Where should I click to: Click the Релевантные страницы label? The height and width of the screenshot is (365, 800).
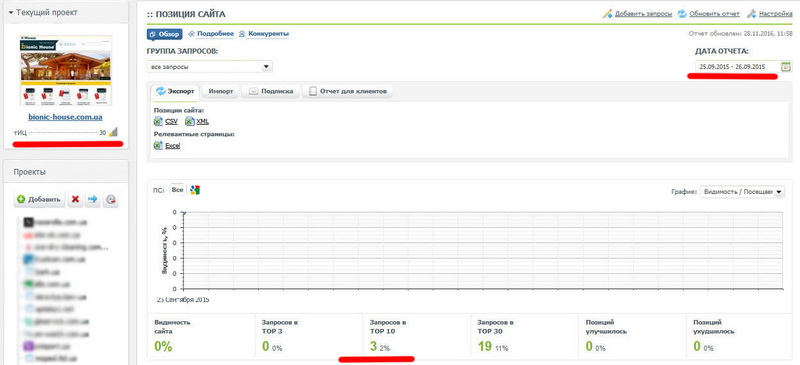tap(194, 134)
